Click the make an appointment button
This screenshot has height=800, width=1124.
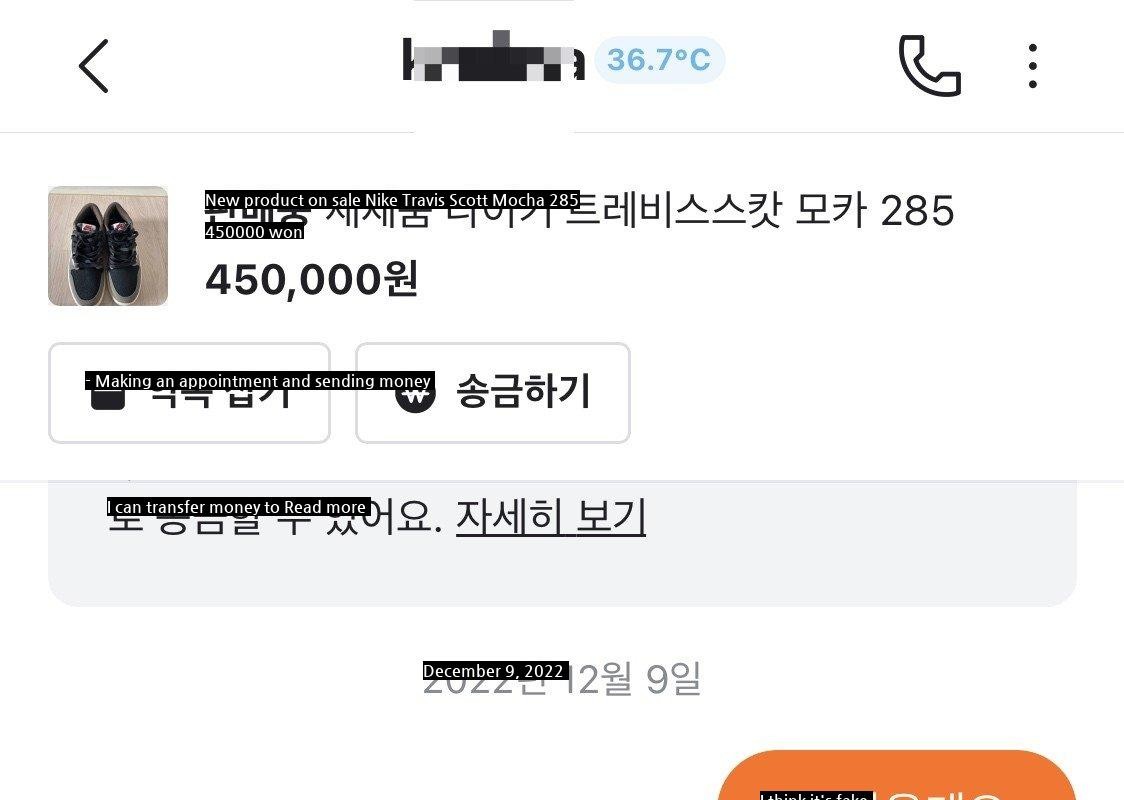(189, 393)
